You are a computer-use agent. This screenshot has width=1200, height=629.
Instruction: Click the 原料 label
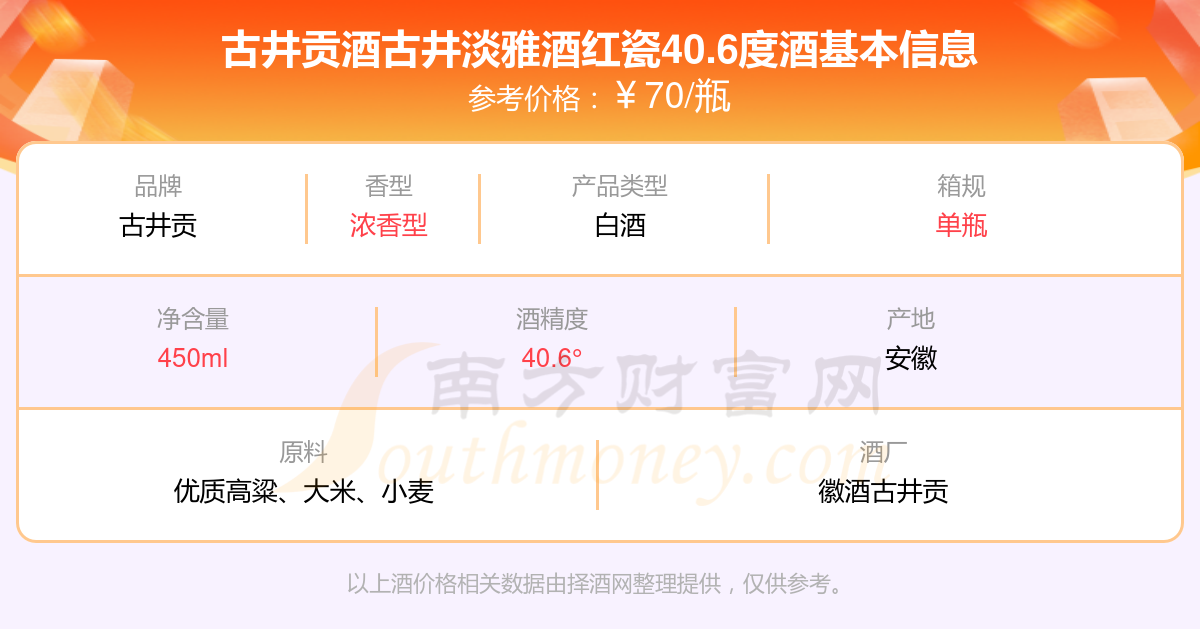(303, 452)
